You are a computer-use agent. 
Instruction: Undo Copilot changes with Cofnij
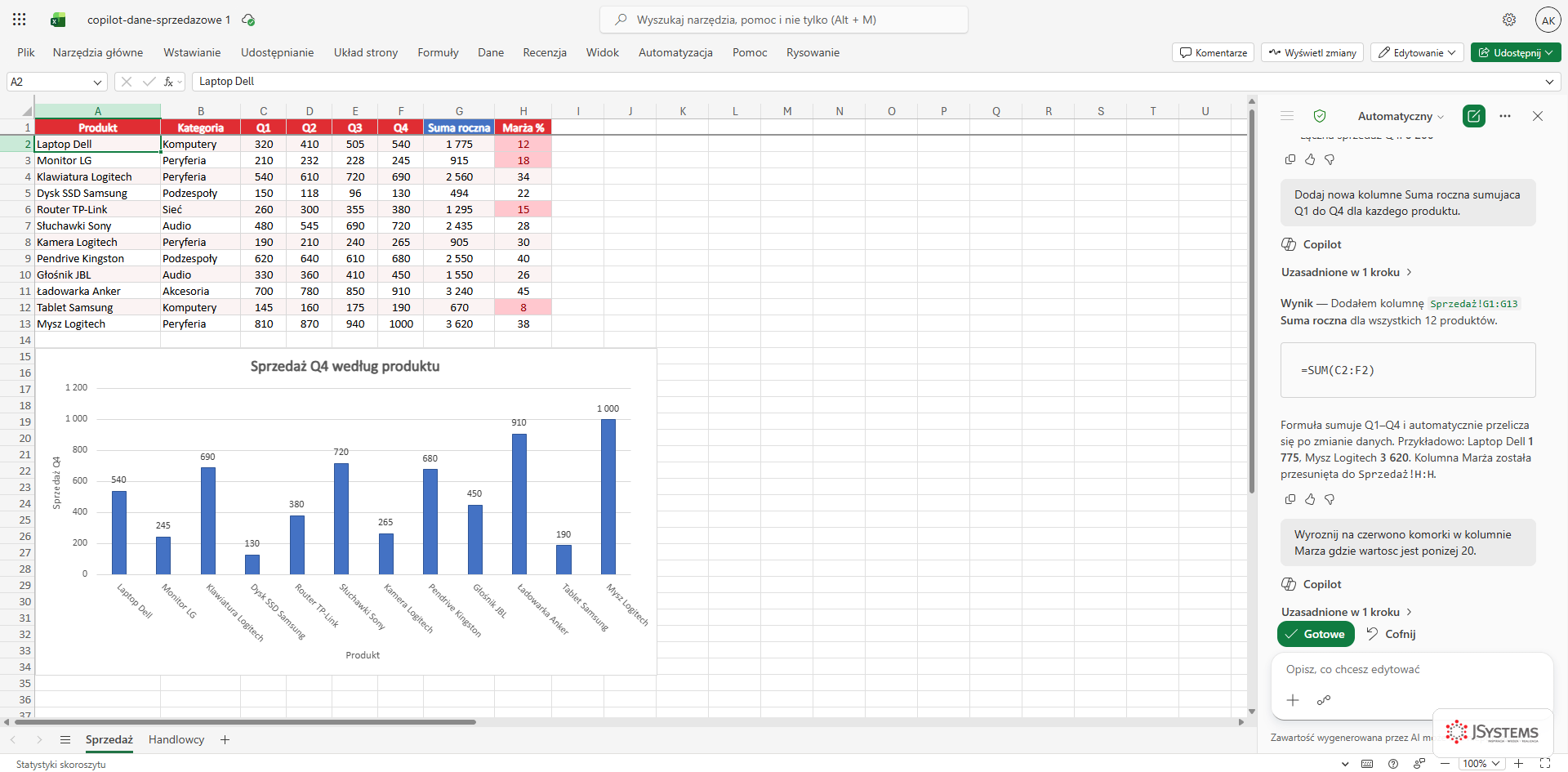pos(1391,634)
